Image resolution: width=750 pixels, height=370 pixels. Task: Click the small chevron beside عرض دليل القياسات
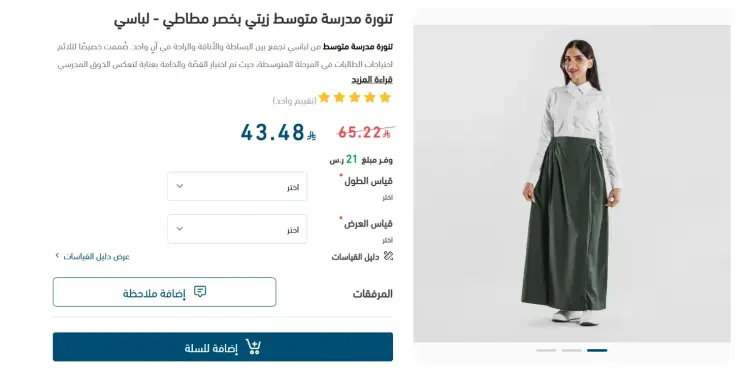57,256
